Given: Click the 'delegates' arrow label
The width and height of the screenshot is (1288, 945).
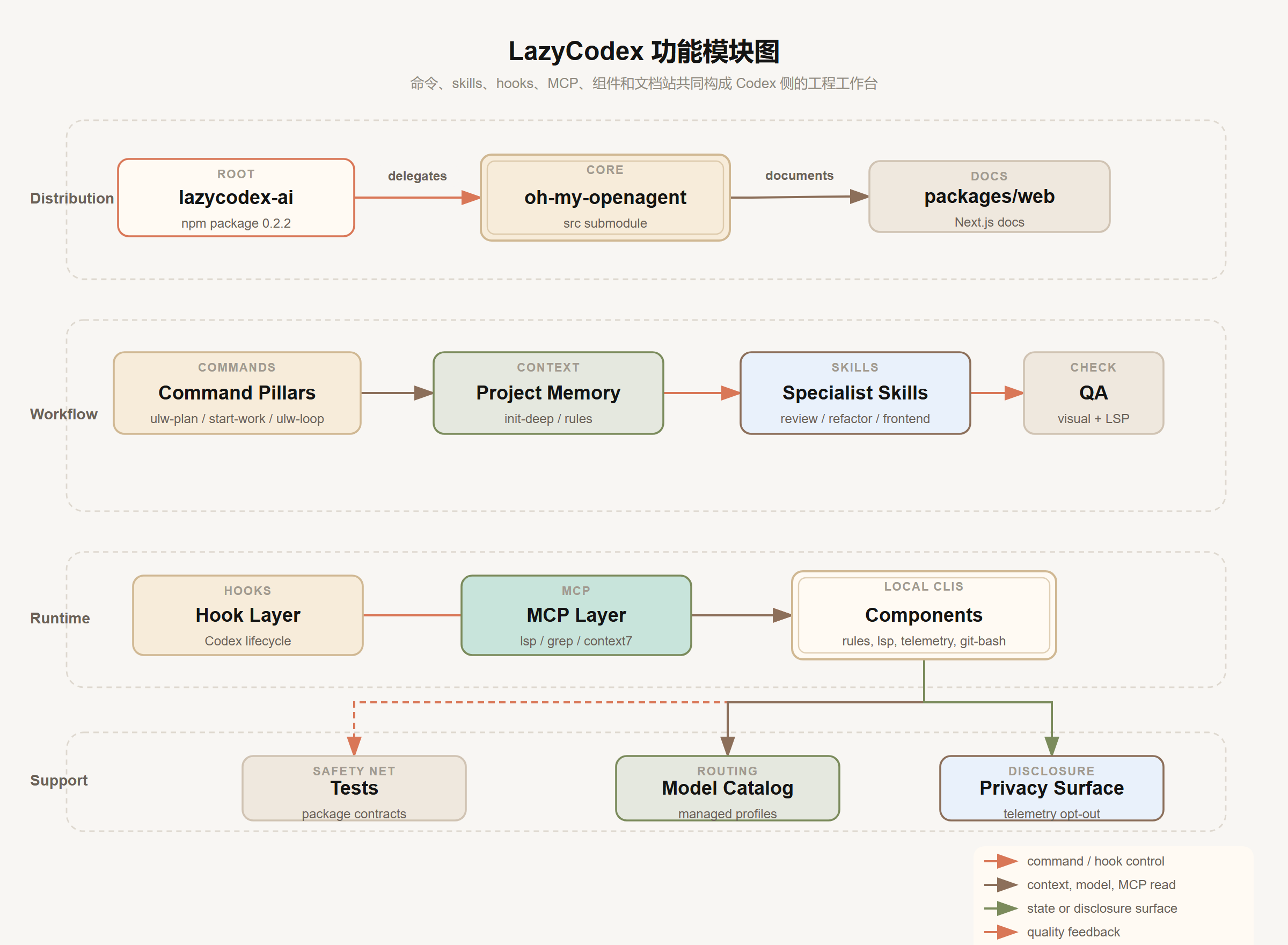Looking at the screenshot, I should coord(418,176).
